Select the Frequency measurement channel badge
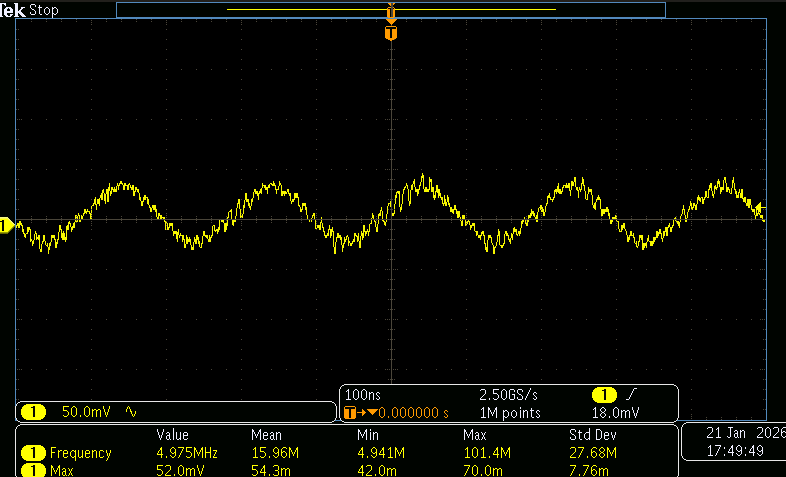This screenshot has height=477, width=786. [34, 453]
